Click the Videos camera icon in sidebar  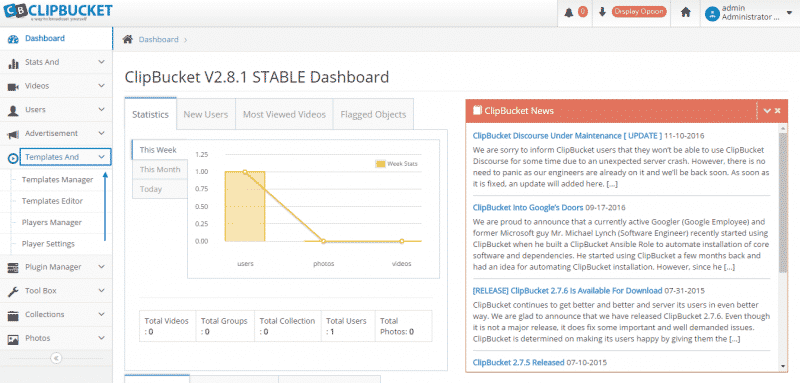coord(13,86)
